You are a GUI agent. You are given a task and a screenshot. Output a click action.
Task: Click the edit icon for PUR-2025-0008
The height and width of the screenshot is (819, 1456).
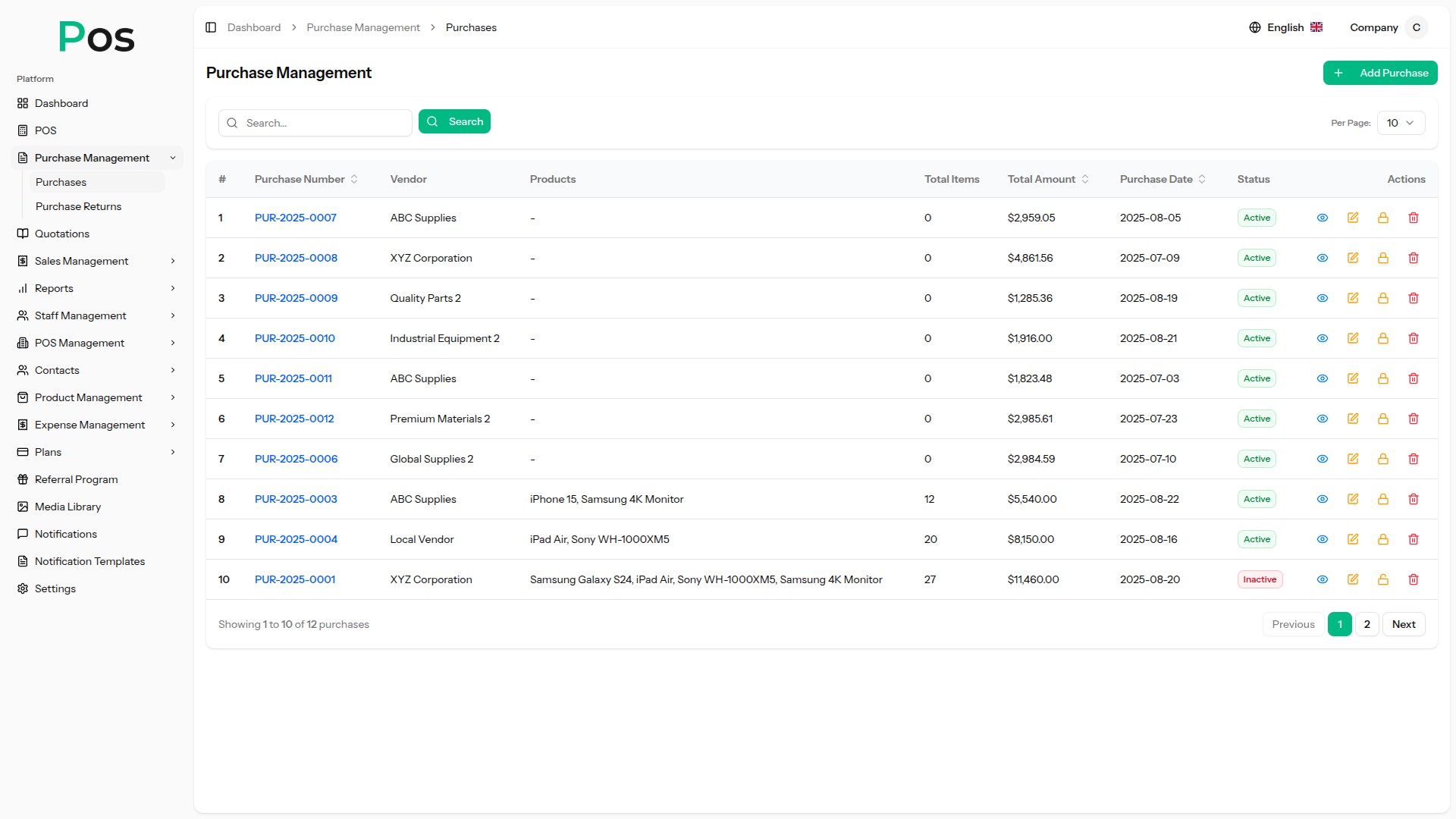point(1353,258)
